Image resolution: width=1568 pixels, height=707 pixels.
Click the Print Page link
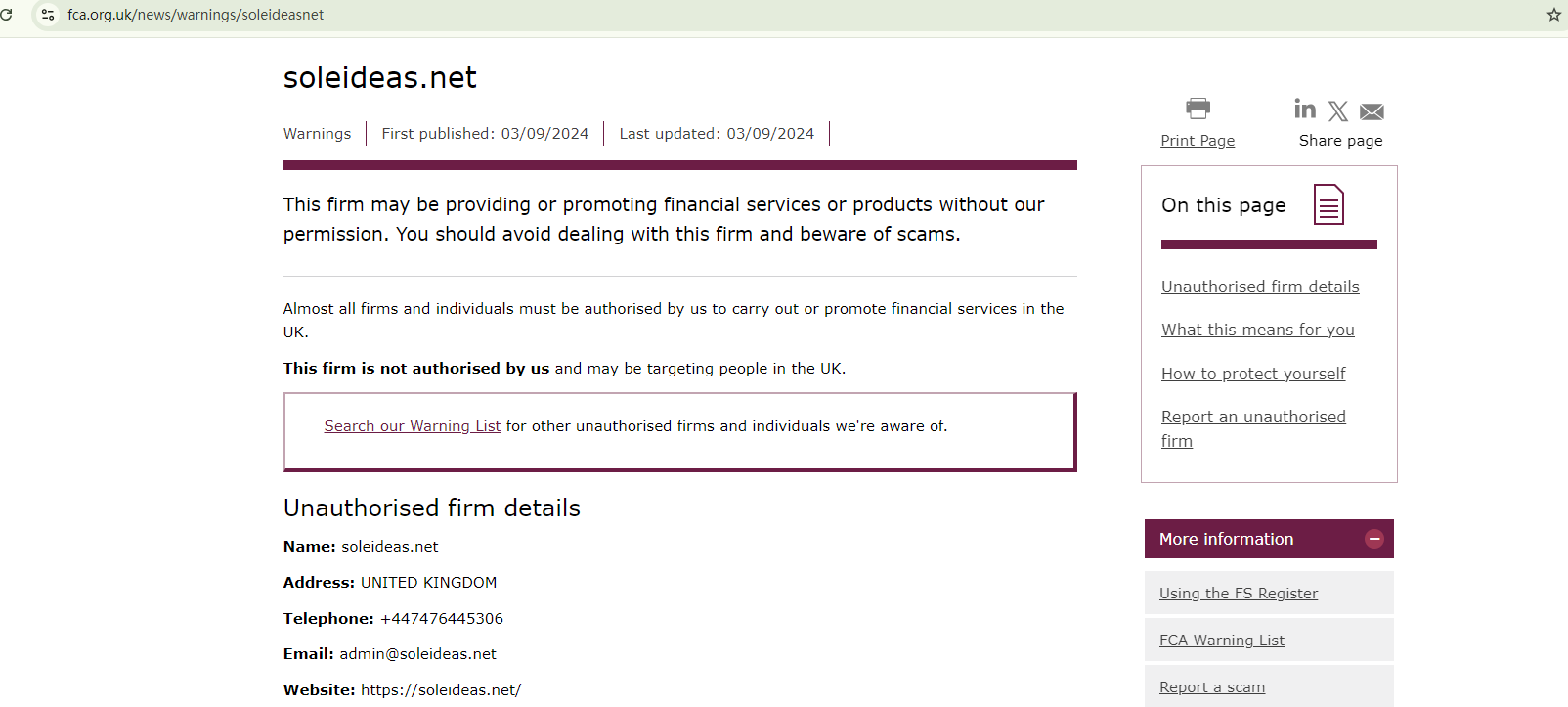(1198, 141)
